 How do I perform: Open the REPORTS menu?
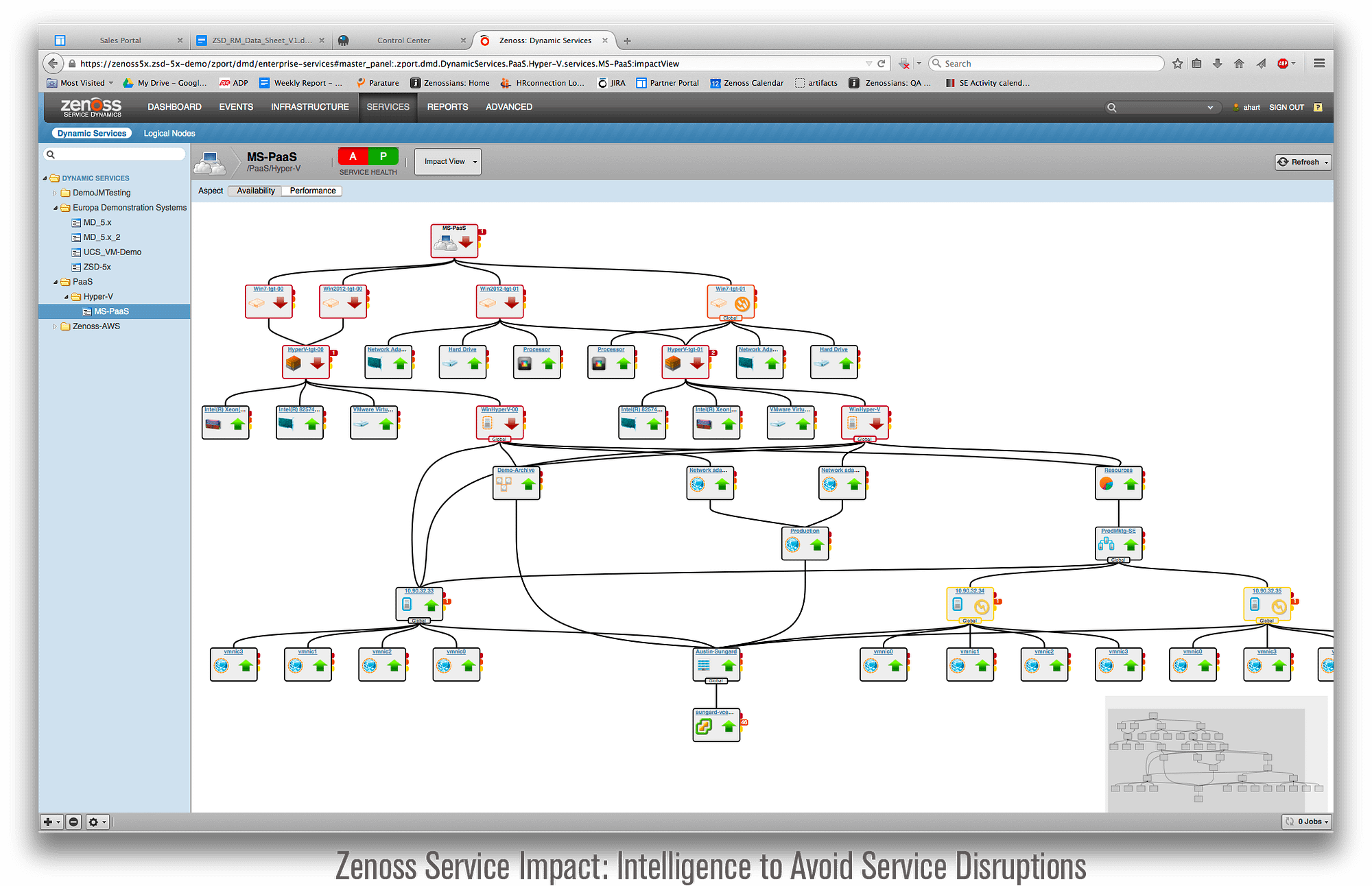(447, 107)
